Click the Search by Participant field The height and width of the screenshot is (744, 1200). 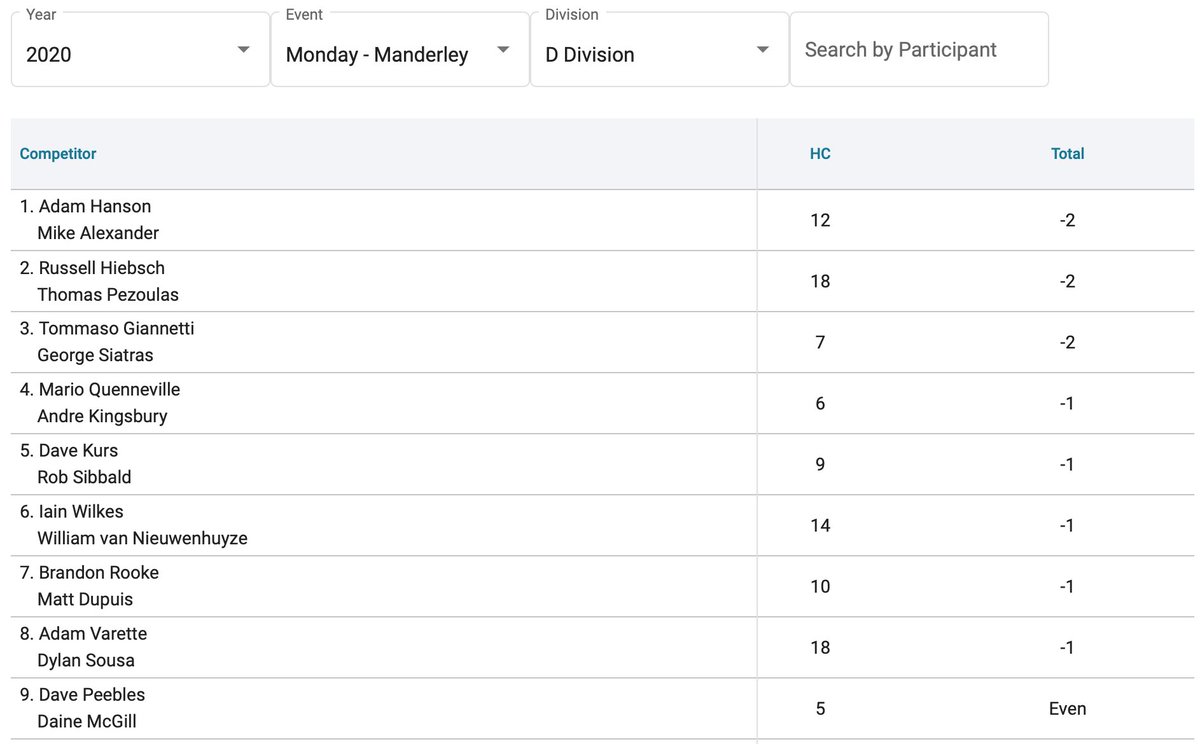tap(919, 49)
